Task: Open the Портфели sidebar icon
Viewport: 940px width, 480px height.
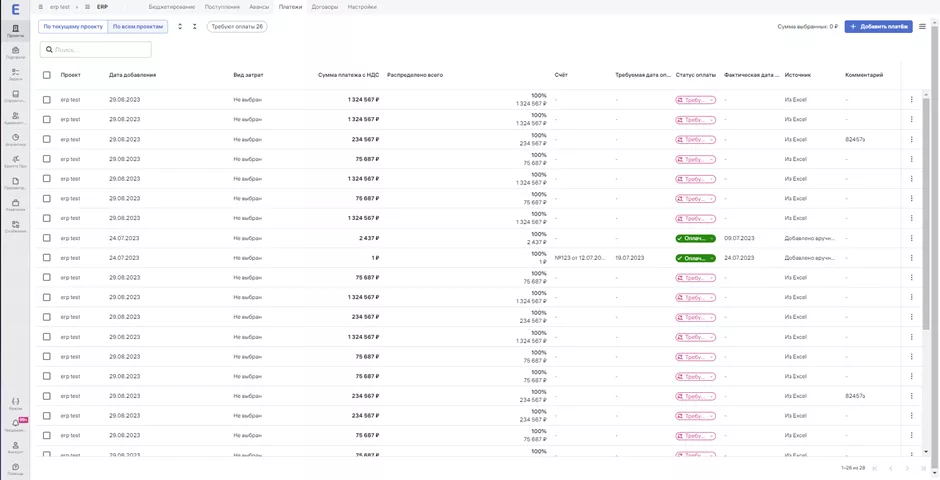Action: coord(15,52)
